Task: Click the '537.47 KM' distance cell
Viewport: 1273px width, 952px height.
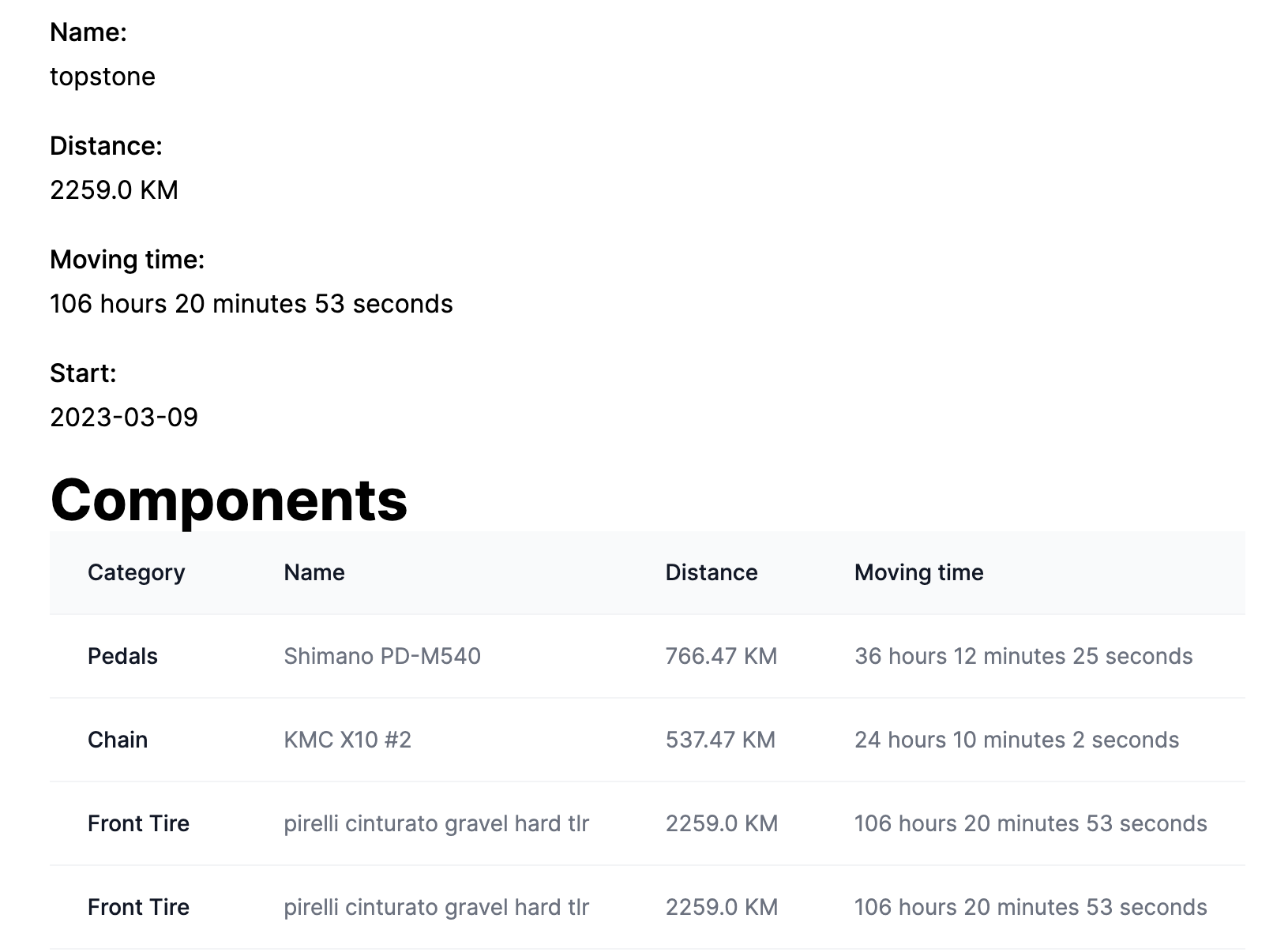Action: [x=720, y=740]
